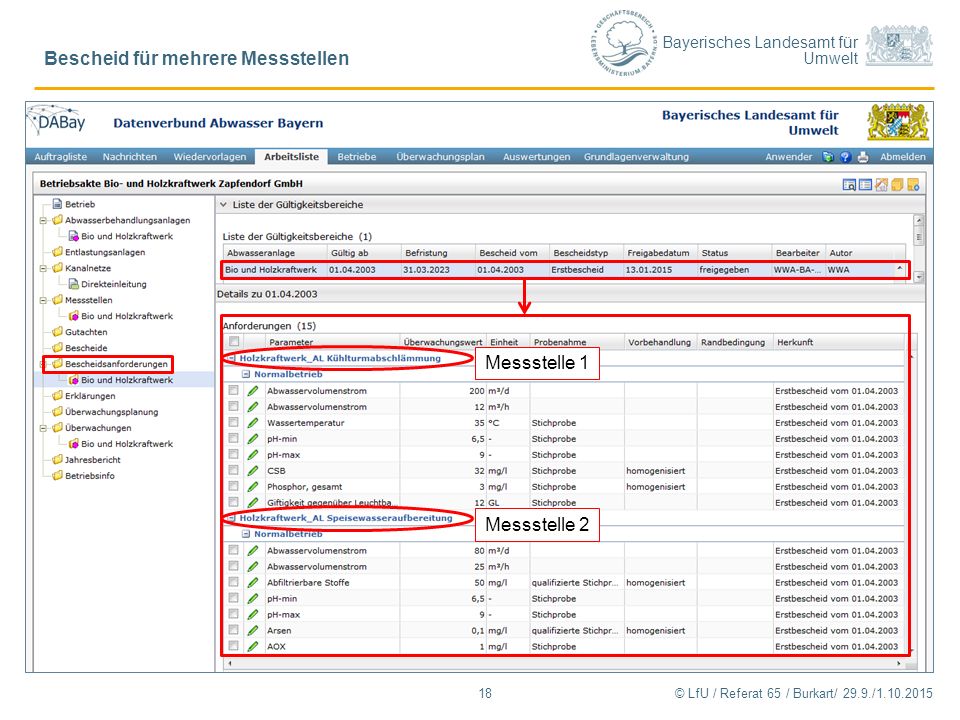Screen dimensions: 960x720
Task: Open the Anwender link
Action: coord(789,157)
